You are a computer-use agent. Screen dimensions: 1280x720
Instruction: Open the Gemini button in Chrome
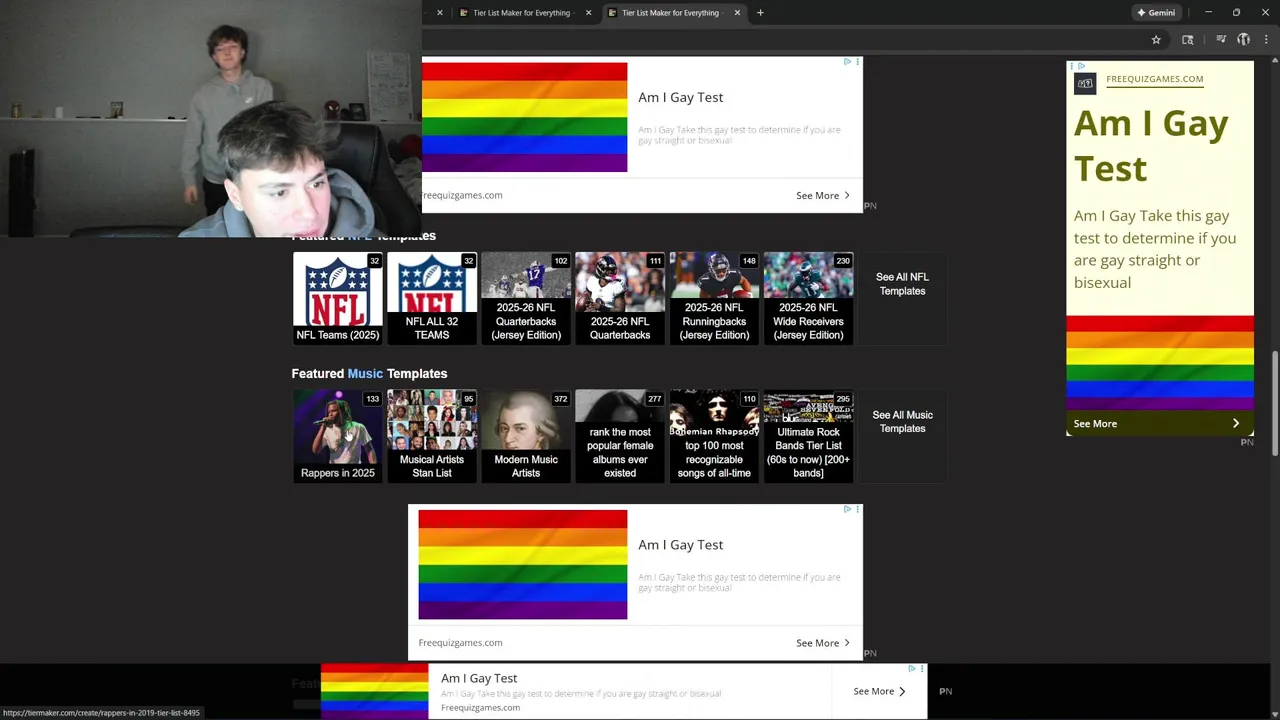(1156, 13)
